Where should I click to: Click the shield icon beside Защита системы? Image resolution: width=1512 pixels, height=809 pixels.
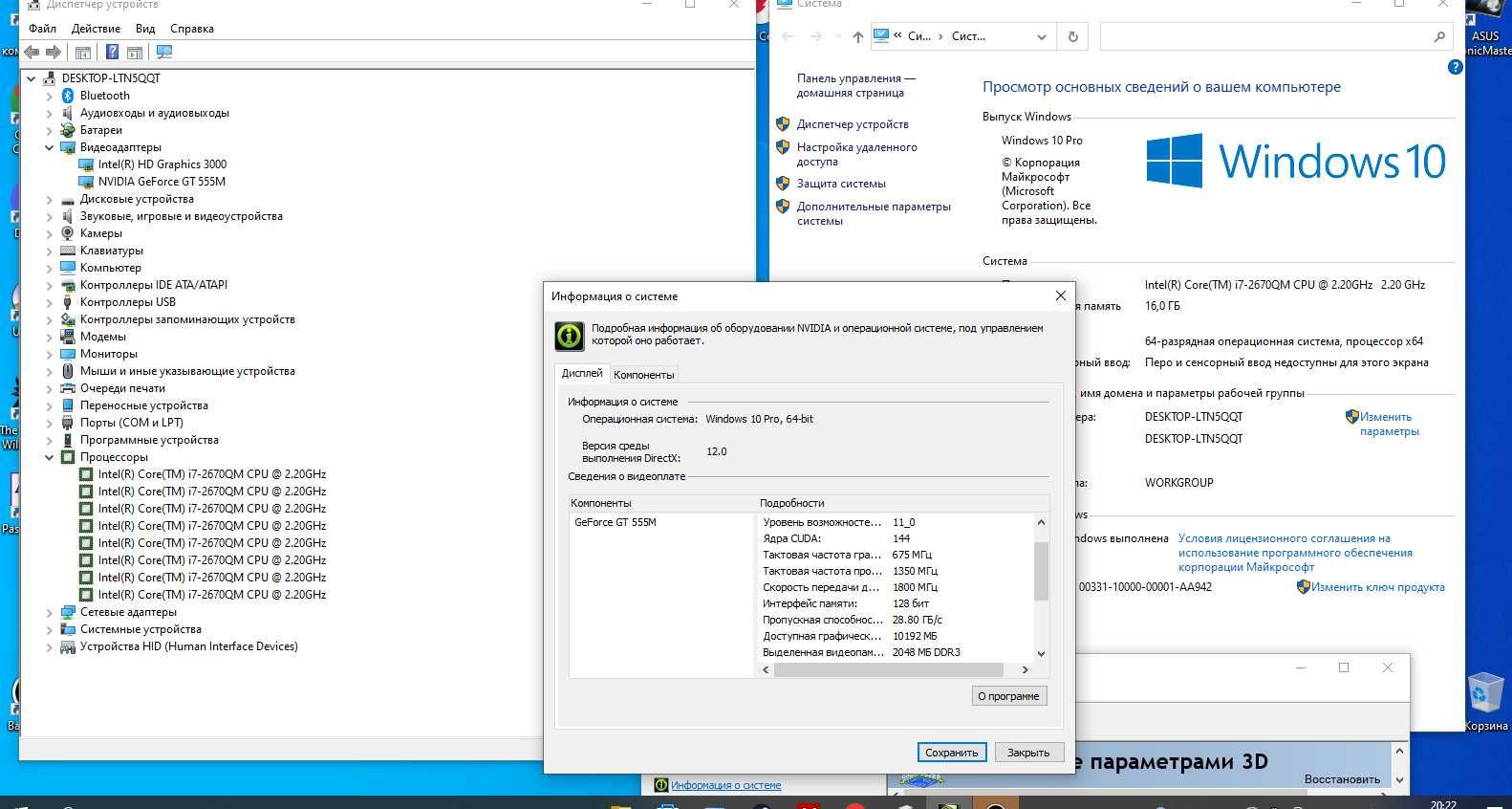pos(783,183)
